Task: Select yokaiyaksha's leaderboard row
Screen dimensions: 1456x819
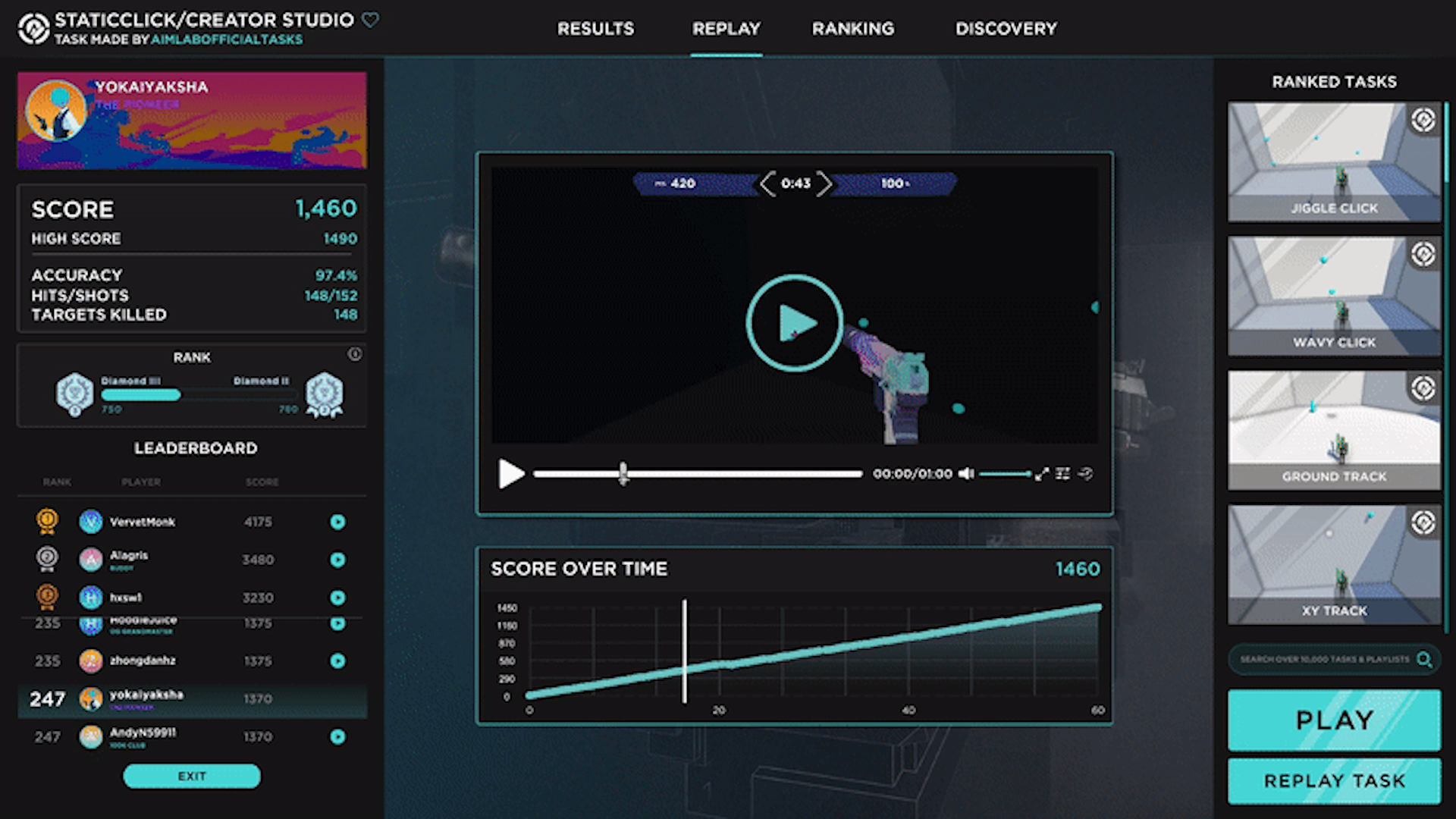Action: point(192,699)
